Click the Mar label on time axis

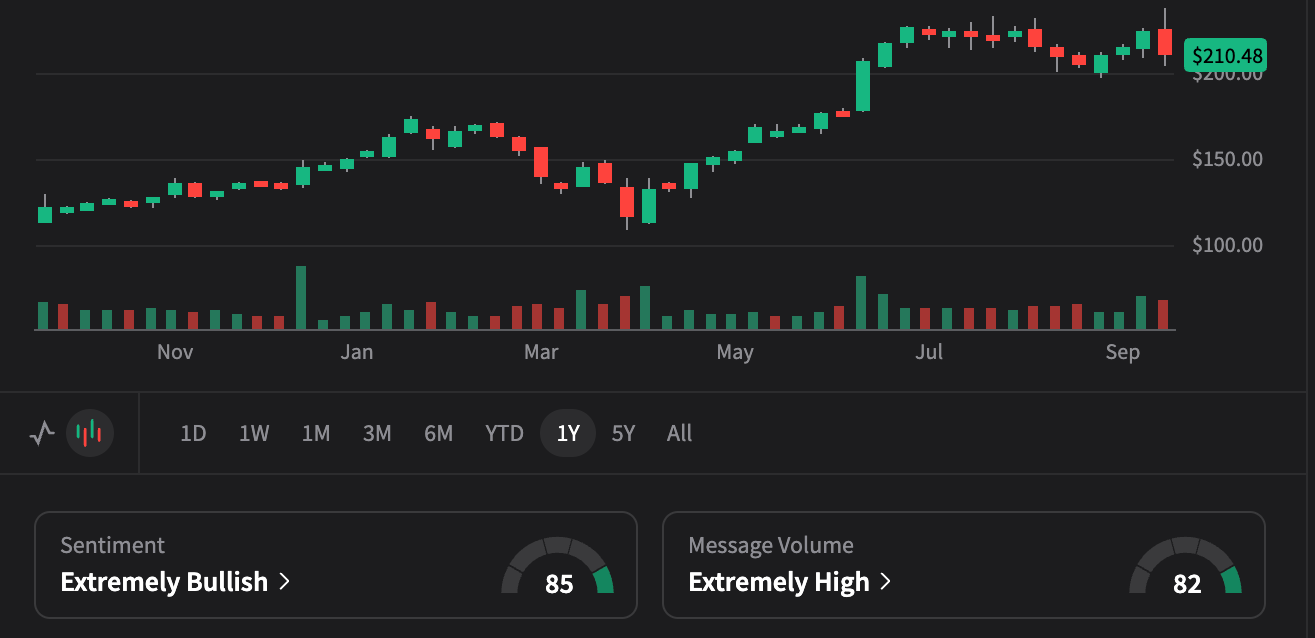click(x=541, y=352)
